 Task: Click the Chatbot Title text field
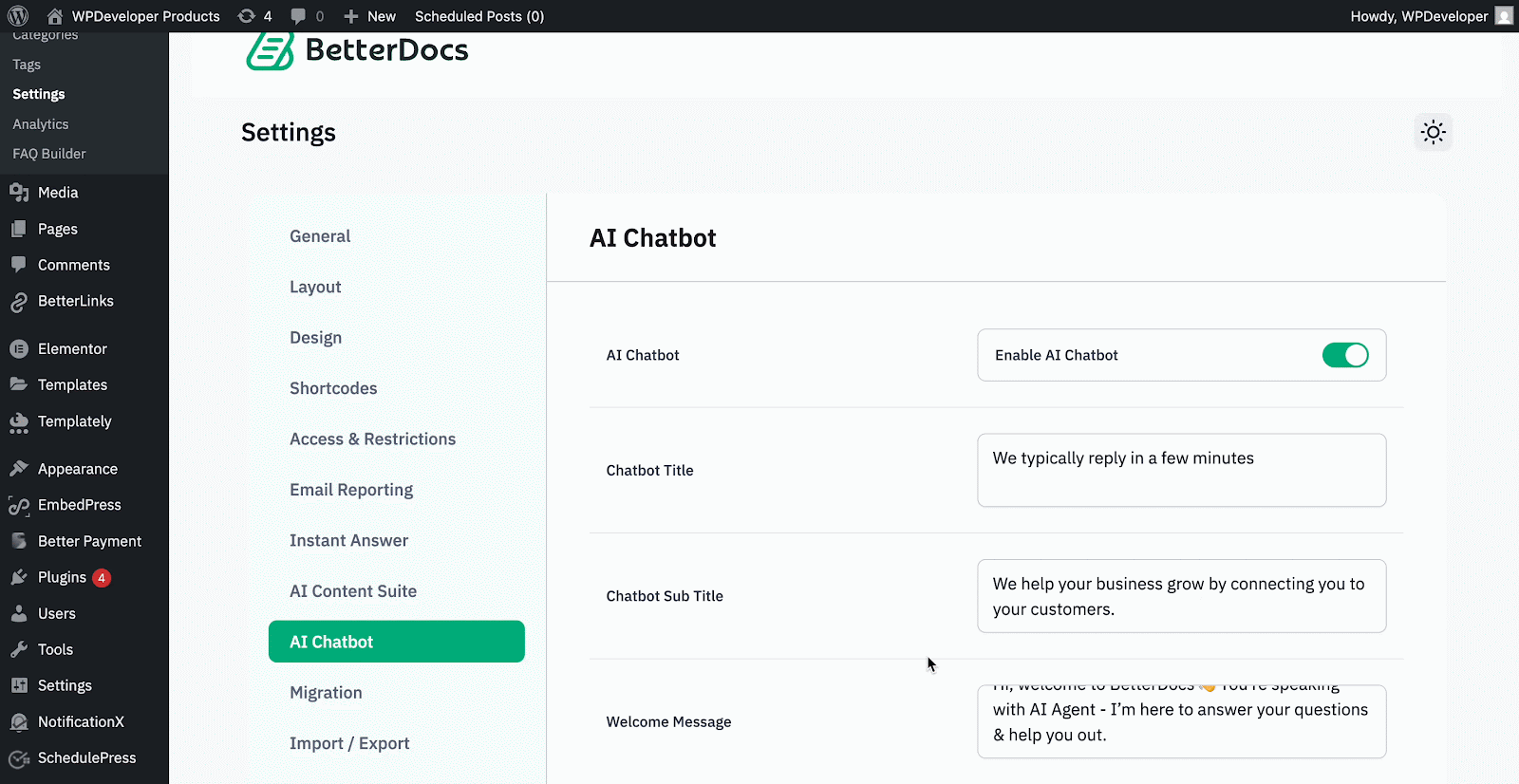[x=1181, y=470]
